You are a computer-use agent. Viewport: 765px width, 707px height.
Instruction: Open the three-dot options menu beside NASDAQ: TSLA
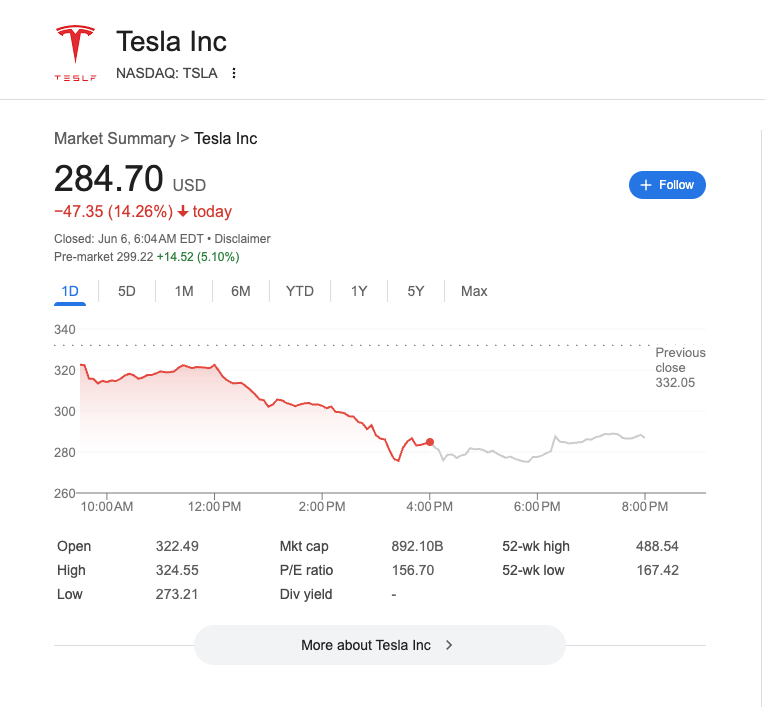pos(234,73)
